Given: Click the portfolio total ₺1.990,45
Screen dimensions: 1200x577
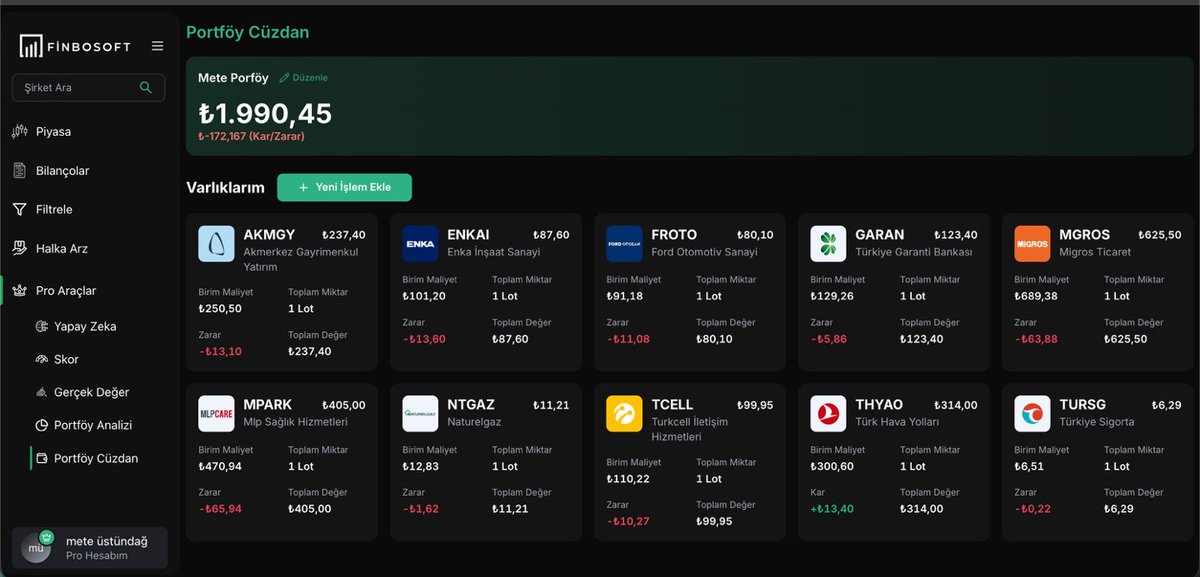Looking at the screenshot, I should pyautogui.click(x=265, y=114).
